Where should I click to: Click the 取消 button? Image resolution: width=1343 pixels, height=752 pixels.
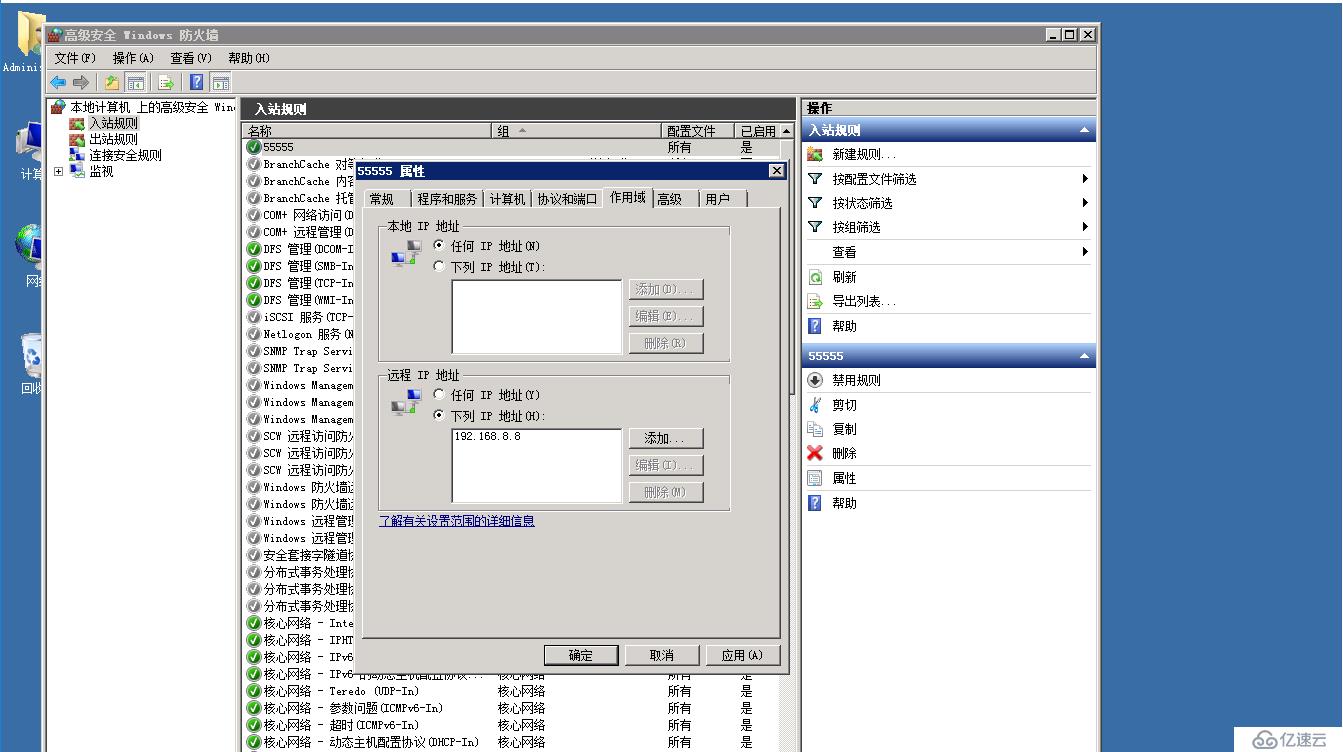click(x=661, y=655)
